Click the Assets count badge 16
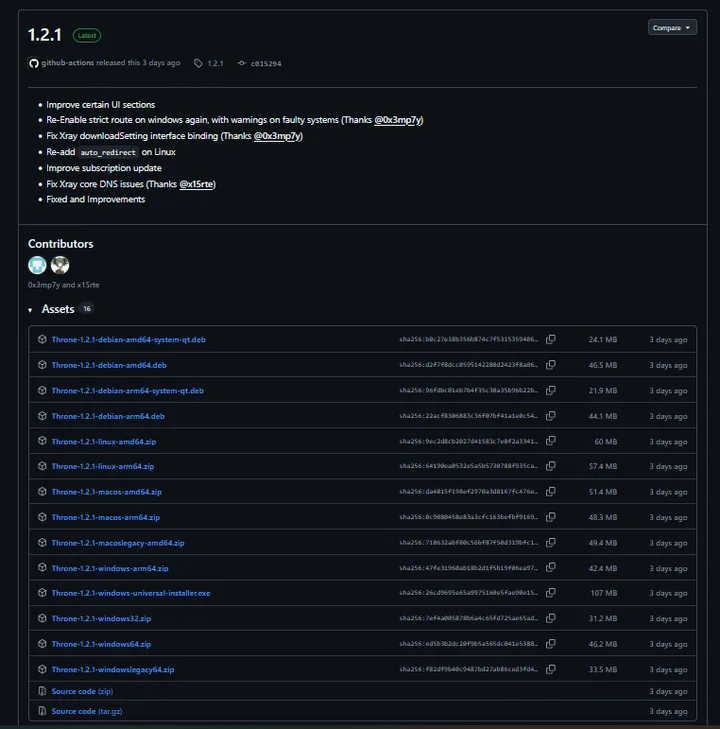Viewport: 720px width, 729px height. coord(87,309)
